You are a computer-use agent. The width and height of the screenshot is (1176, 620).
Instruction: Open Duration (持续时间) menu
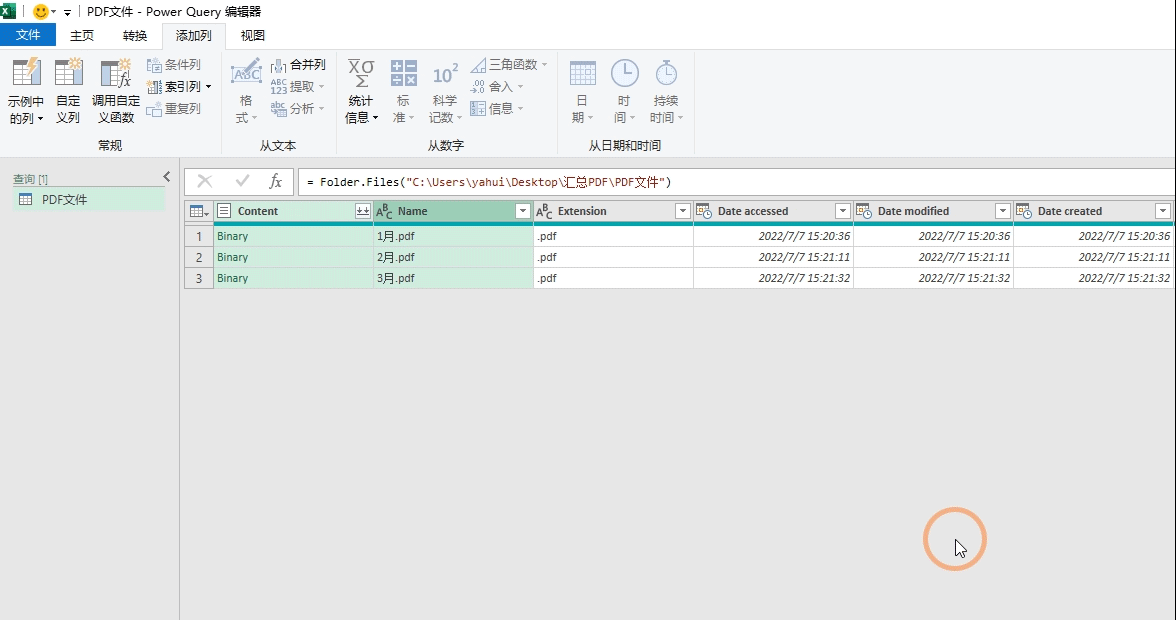point(666,91)
